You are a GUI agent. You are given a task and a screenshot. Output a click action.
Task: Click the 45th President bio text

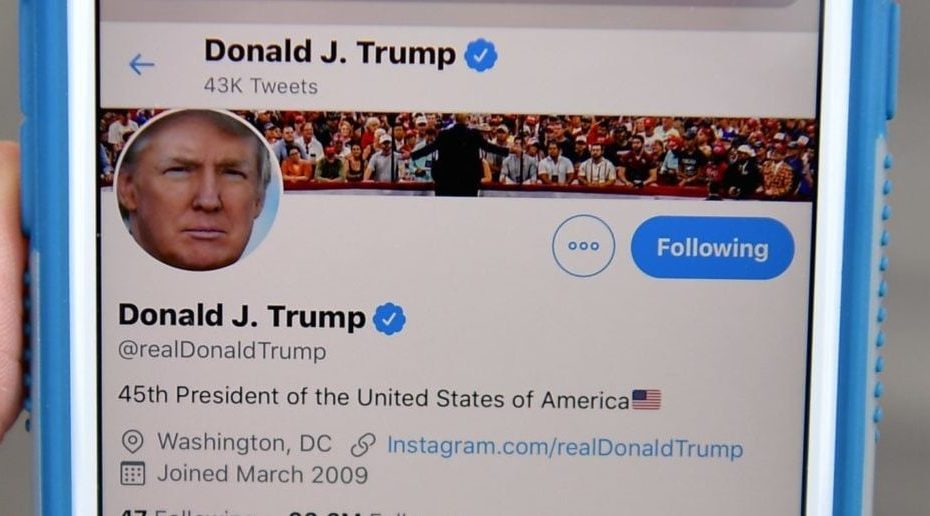click(x=374, y=397)
